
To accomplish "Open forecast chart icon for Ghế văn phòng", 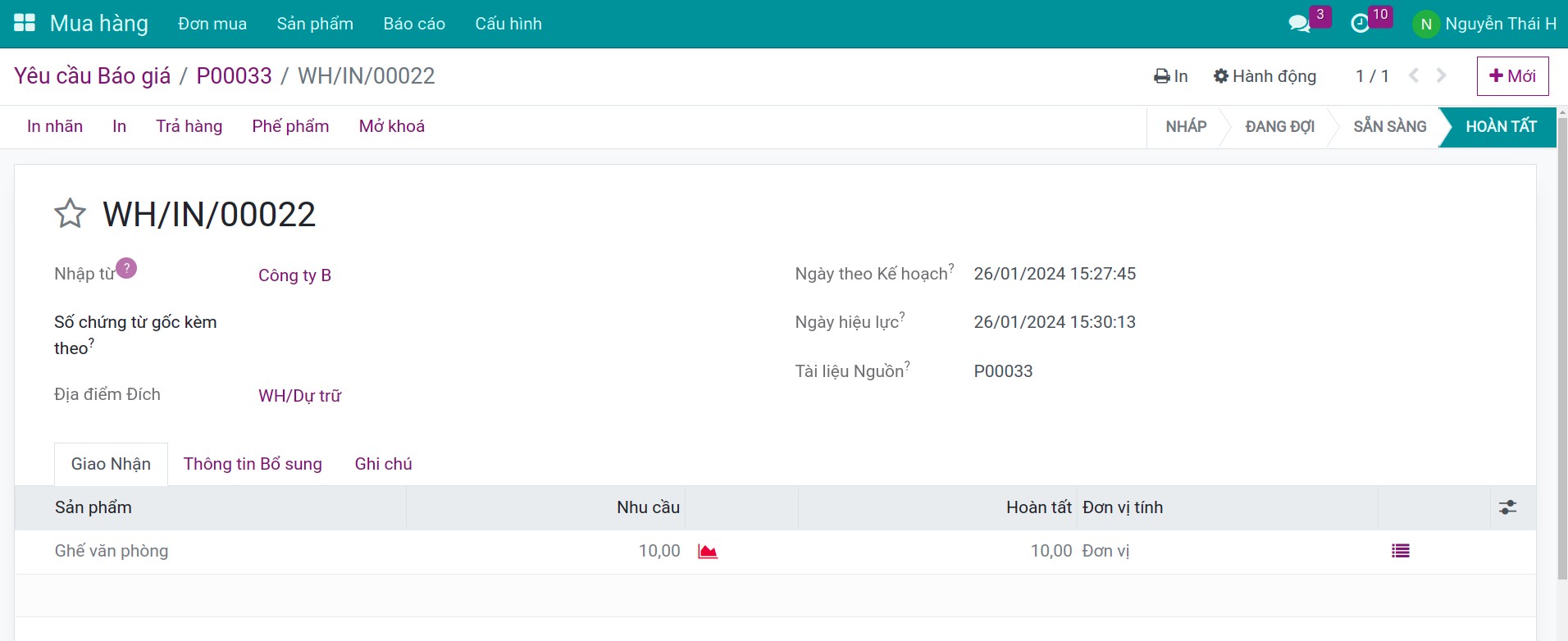I will click(x=708, y=552).
